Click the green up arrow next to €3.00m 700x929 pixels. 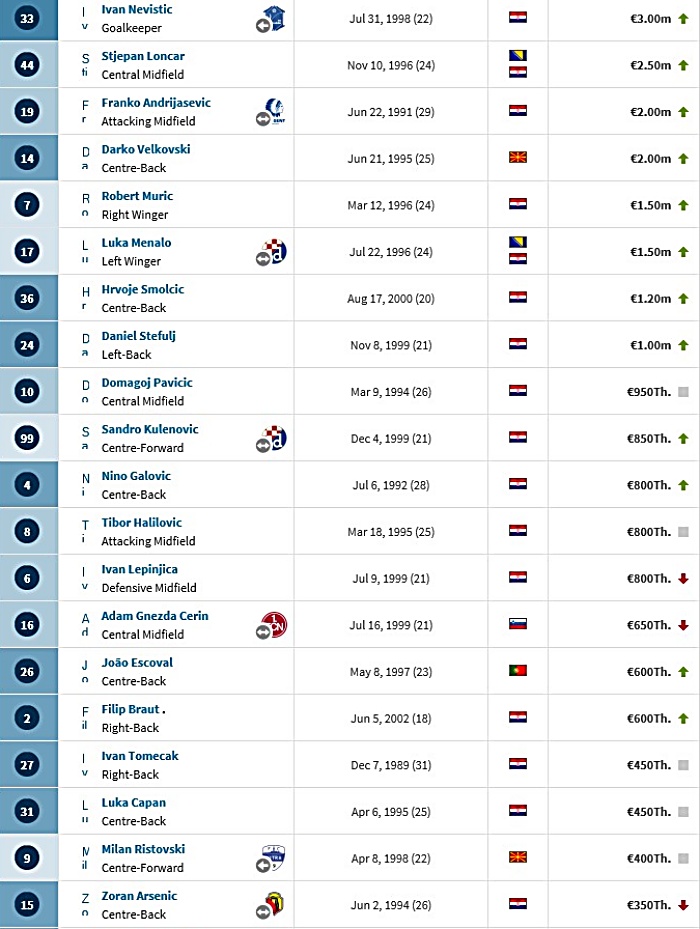683,19
